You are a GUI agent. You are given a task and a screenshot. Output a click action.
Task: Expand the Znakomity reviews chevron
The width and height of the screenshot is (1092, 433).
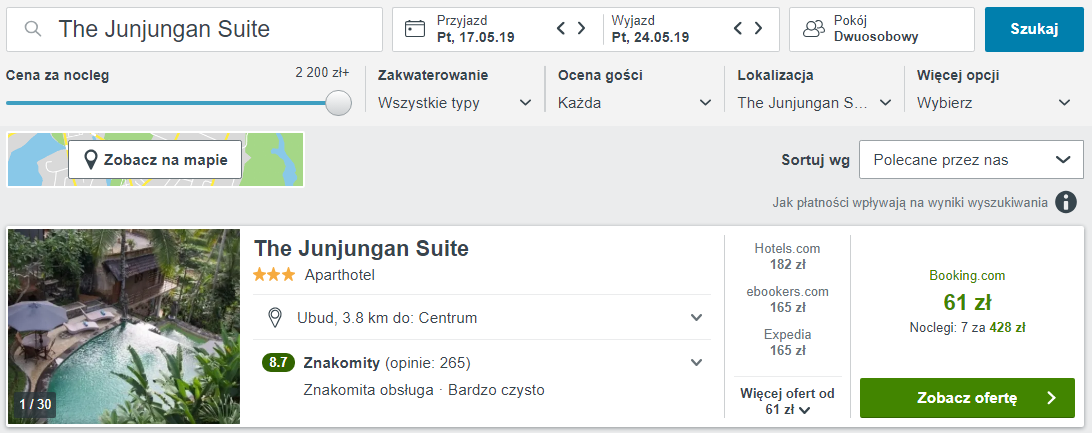[696, 363]
